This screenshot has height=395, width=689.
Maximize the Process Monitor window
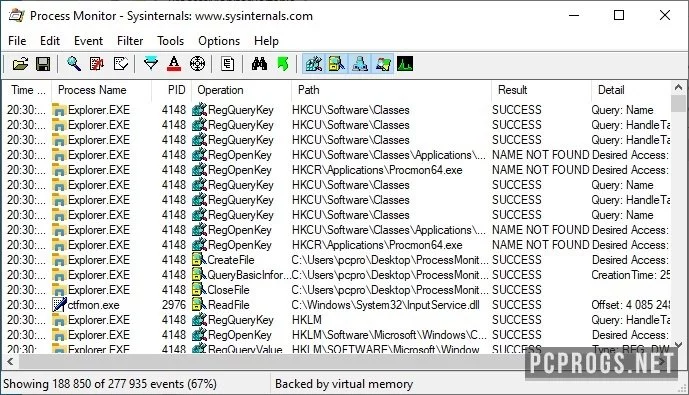click(x=619, y=15)
